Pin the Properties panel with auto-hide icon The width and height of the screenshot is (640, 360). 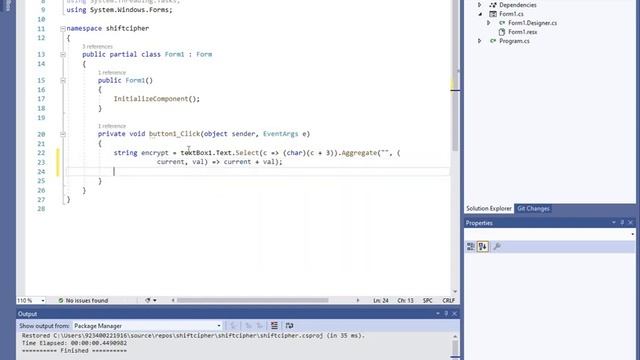pos(622,222)
